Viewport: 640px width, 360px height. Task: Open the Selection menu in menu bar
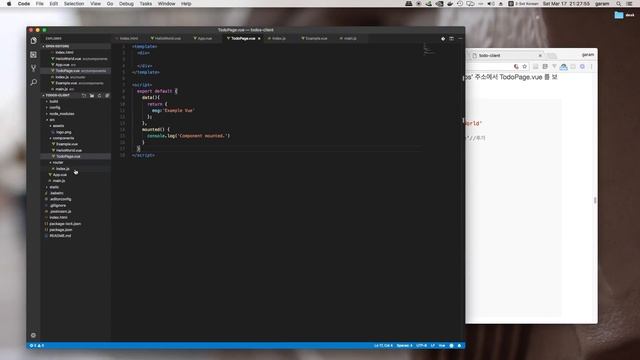pos(74,4)
